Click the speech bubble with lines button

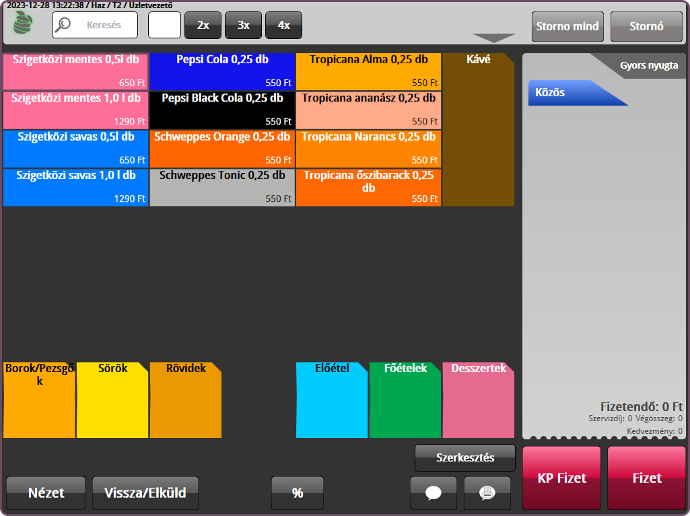(x=487, y=493)
